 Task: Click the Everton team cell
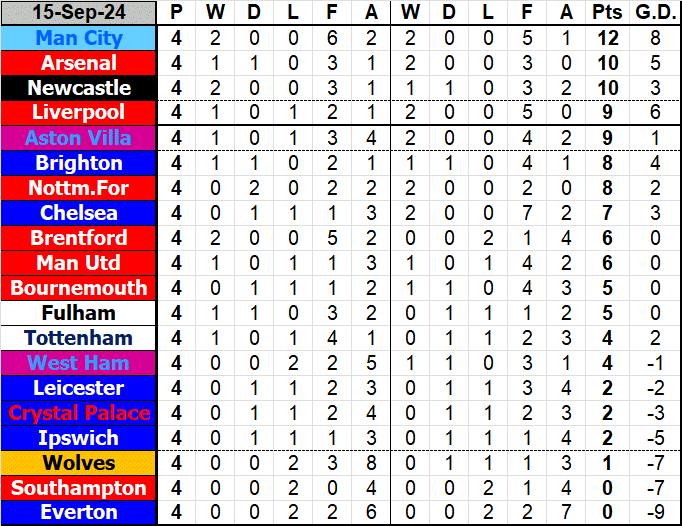pyautogui.click(x=79, y=513)
